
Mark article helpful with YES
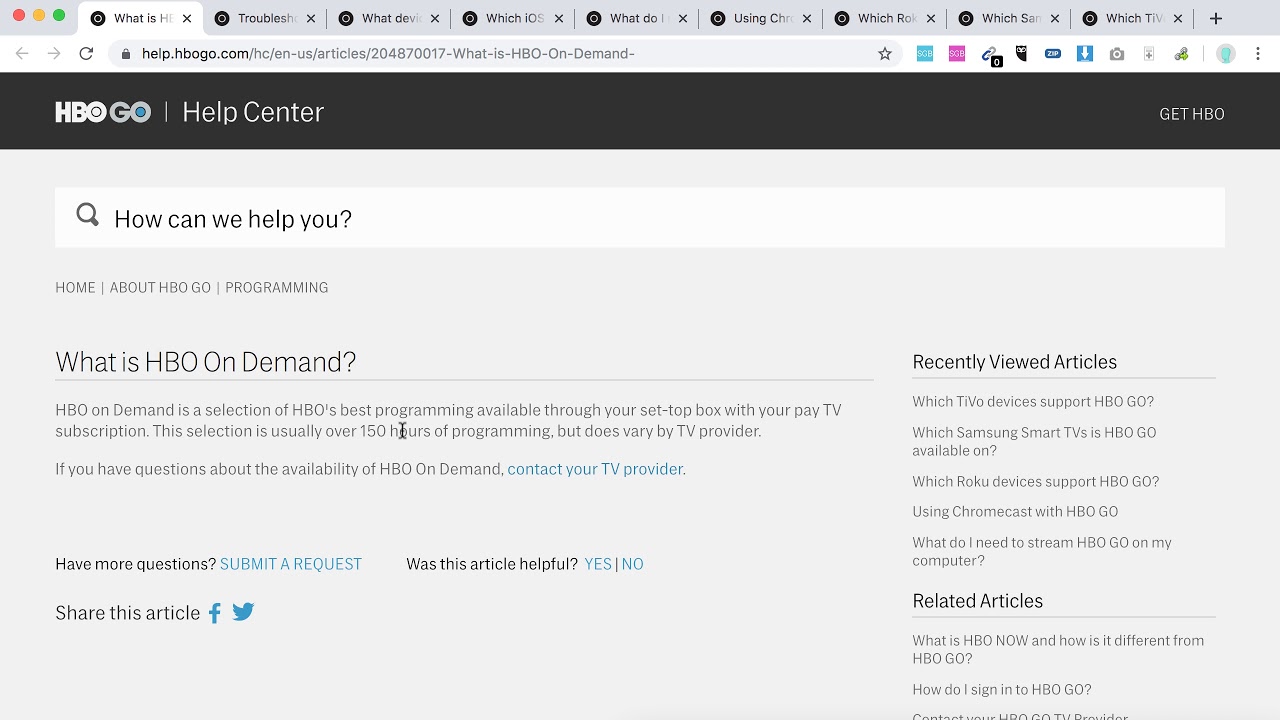pyautogui.click(x=598, y=564)
